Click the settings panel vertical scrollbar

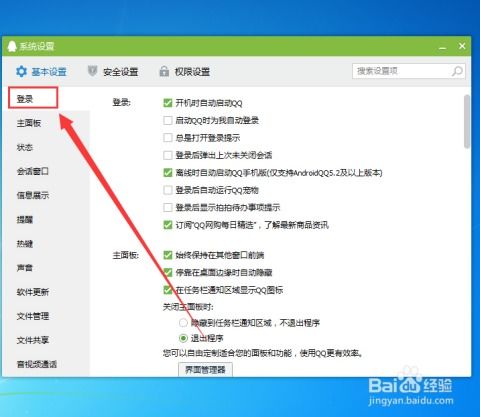coord(467,121)
